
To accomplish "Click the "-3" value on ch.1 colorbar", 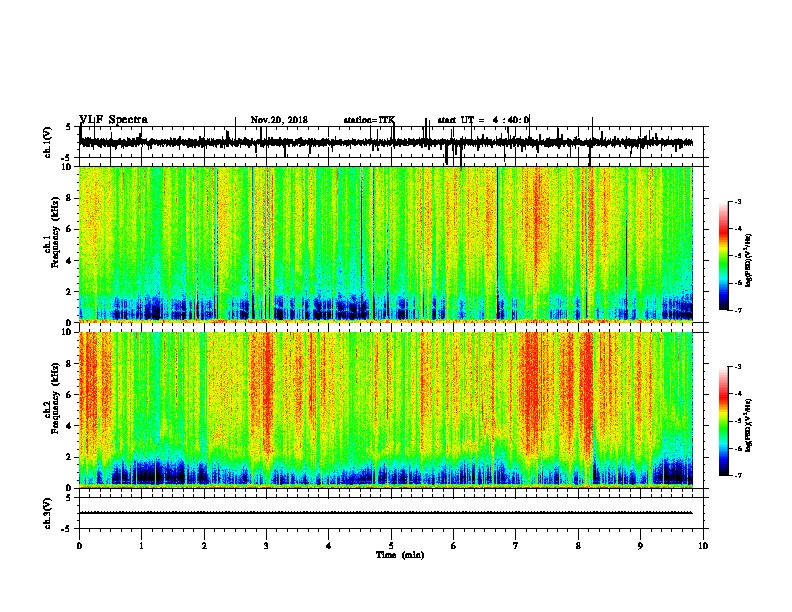I will [x=737, y=202].
